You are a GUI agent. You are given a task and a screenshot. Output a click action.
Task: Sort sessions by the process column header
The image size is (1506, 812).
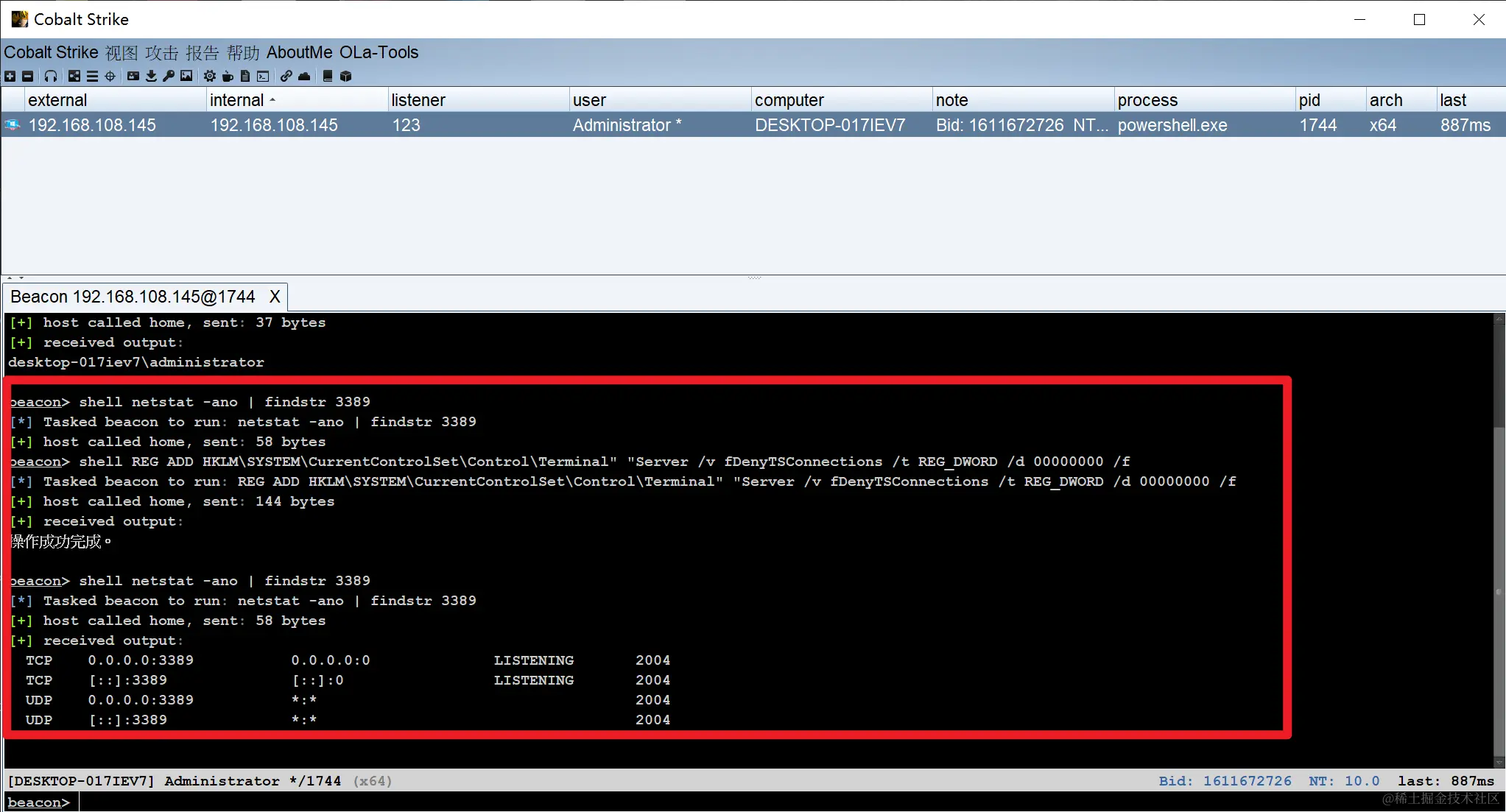tap(1147, 100)
